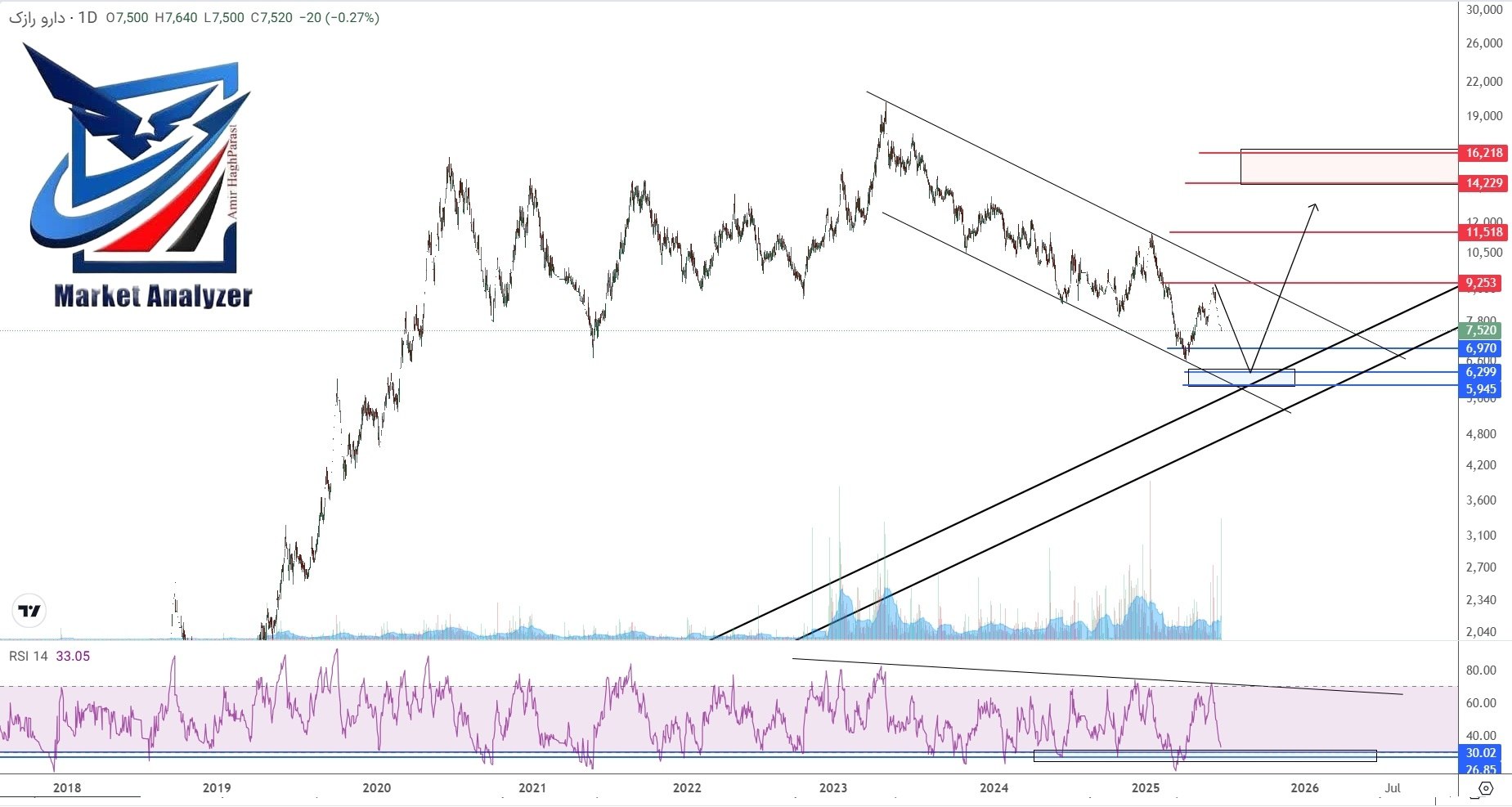Select the blue 6,970 support label
The image size is (1512, 807).
tap(1481, 348)
